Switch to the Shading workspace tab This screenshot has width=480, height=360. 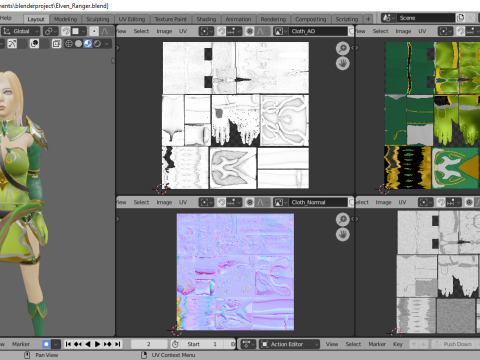[x=206, y=19]
